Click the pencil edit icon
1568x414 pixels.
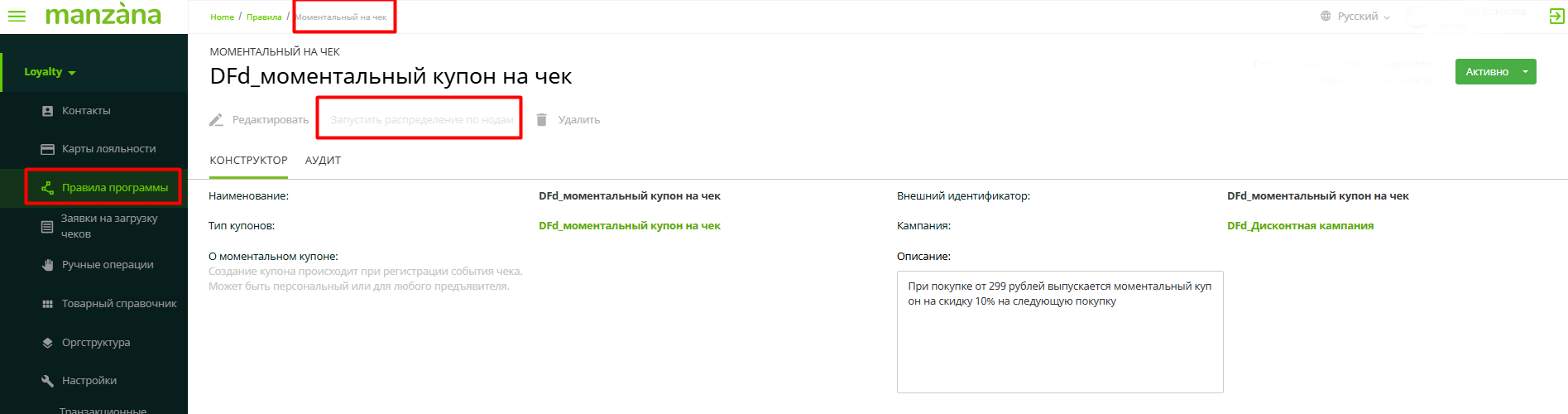[216, 120]
